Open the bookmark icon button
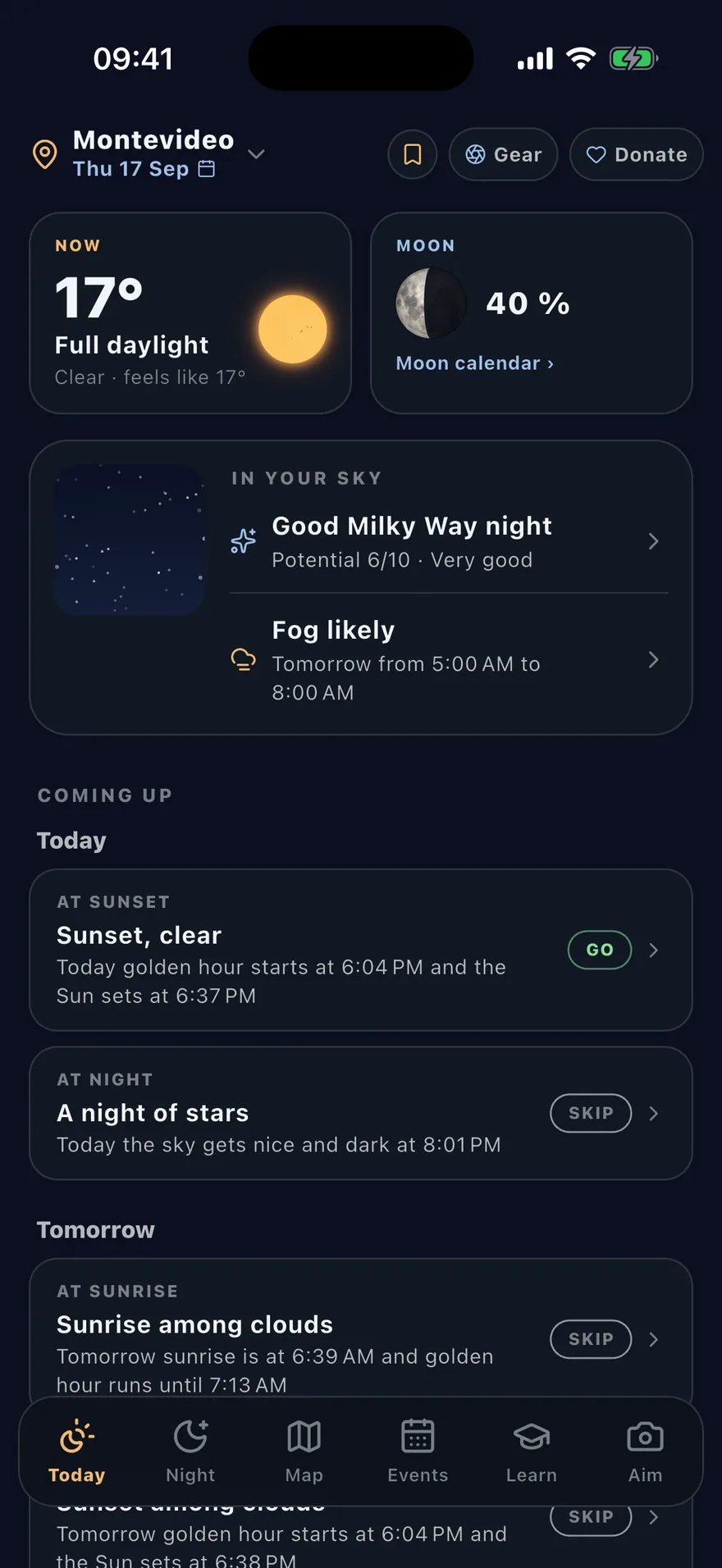 coord(413,154)
